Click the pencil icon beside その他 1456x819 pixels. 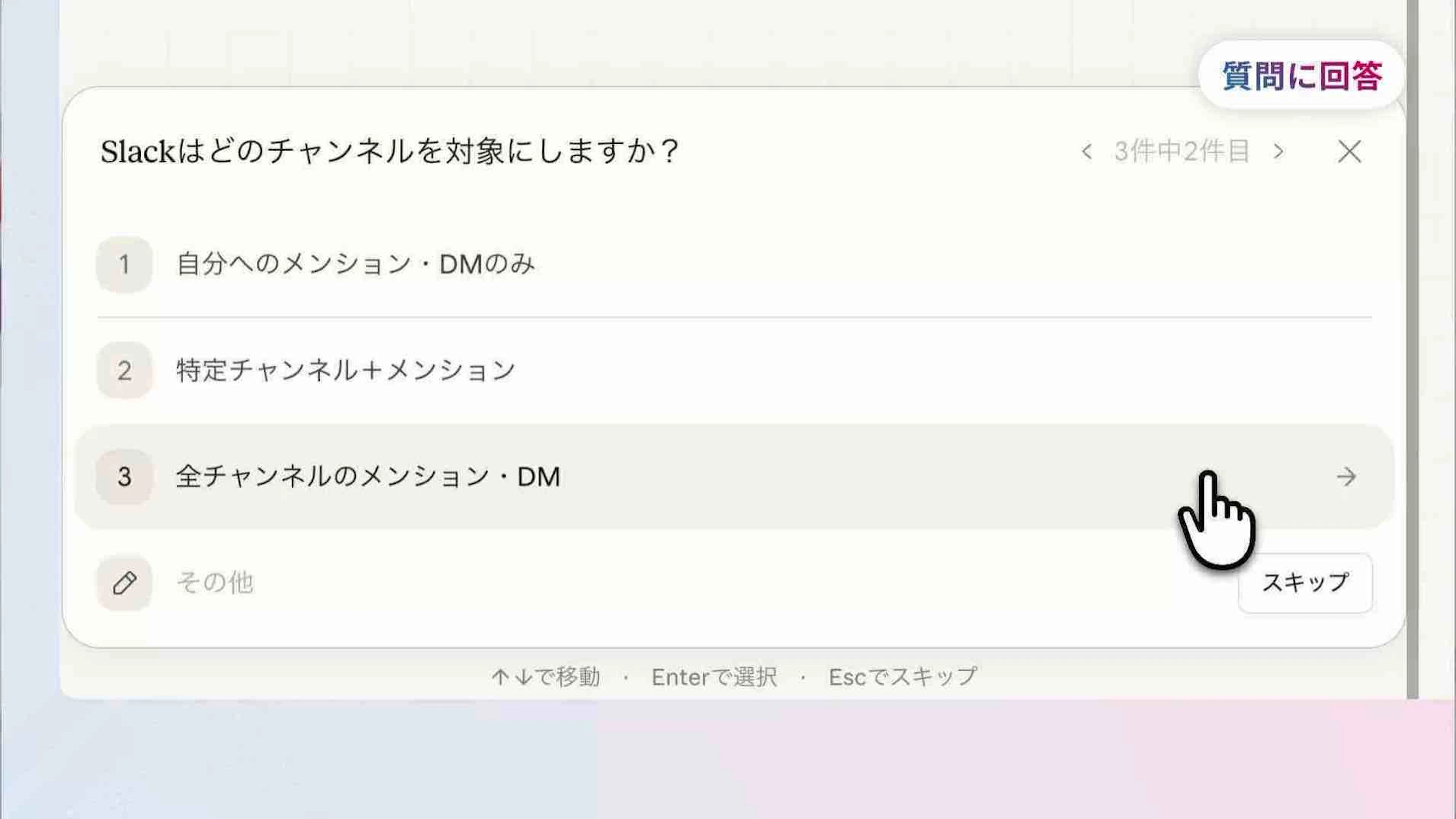(124, 583)
